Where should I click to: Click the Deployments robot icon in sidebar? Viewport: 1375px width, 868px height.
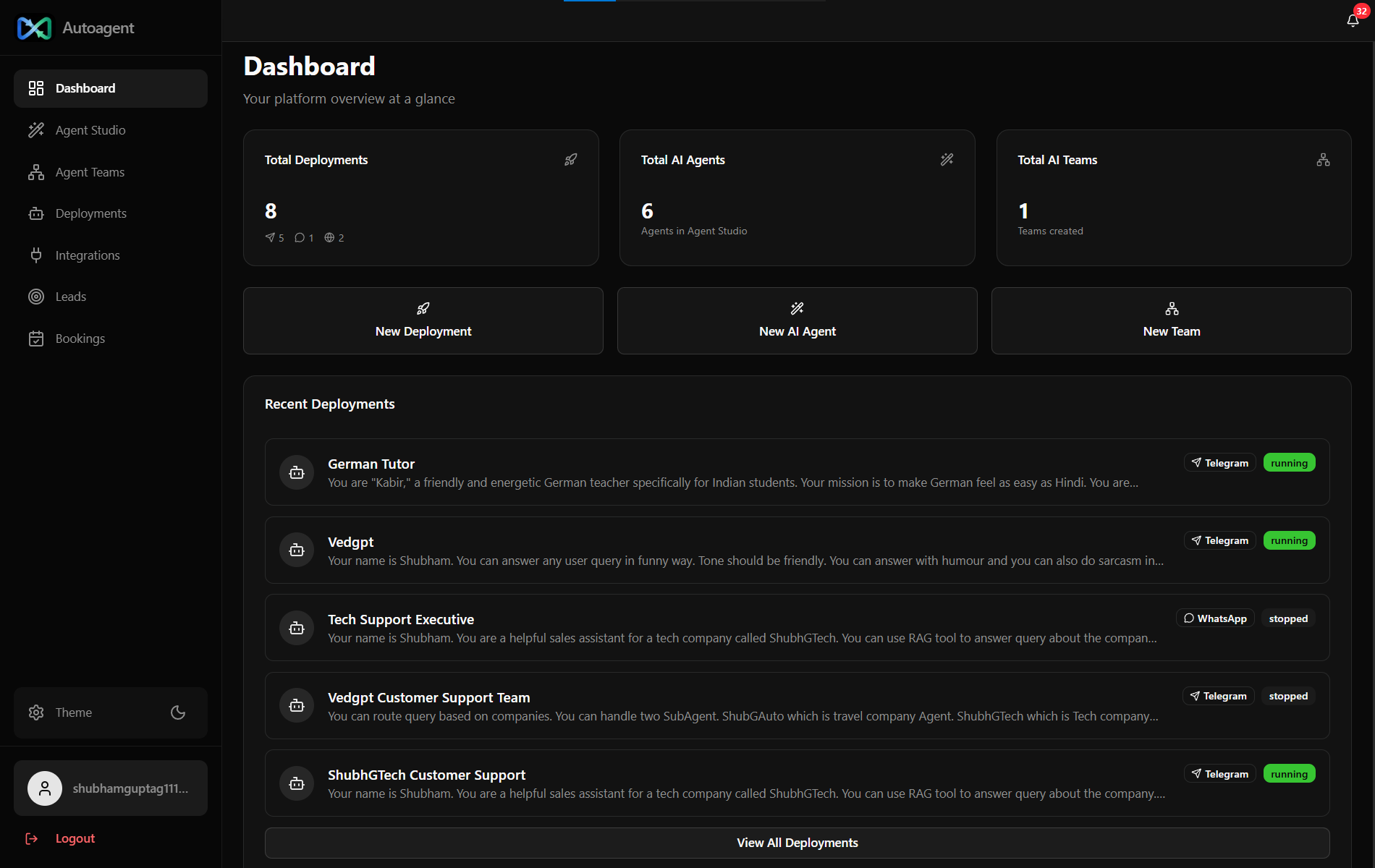click(36, 213)
